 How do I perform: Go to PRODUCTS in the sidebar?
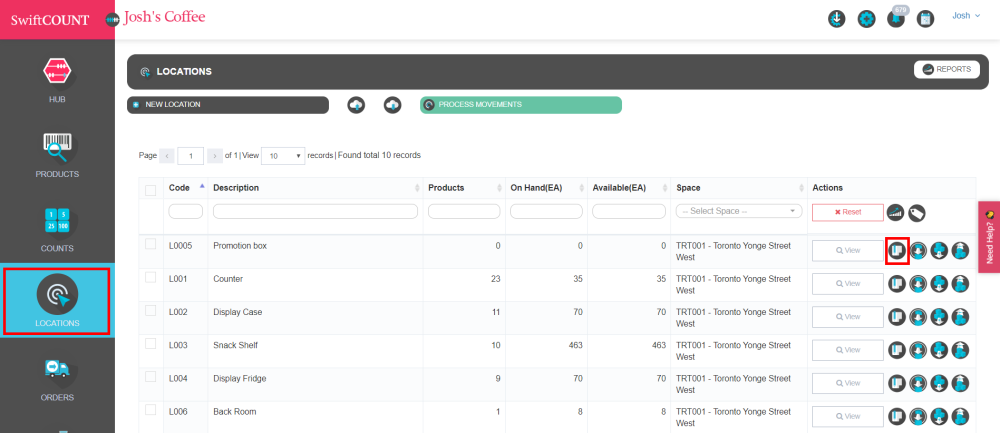[x=57, y=155]
